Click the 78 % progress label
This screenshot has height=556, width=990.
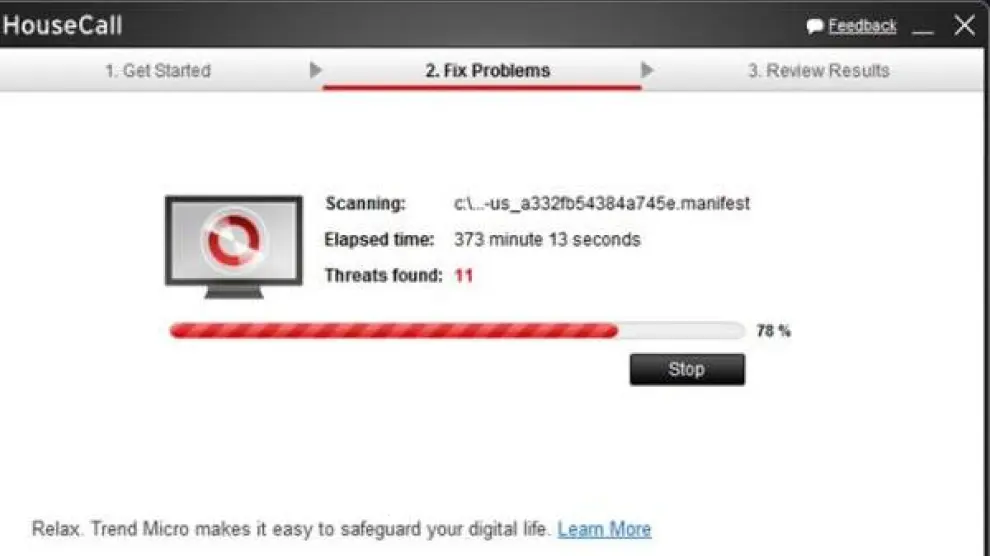773,331
